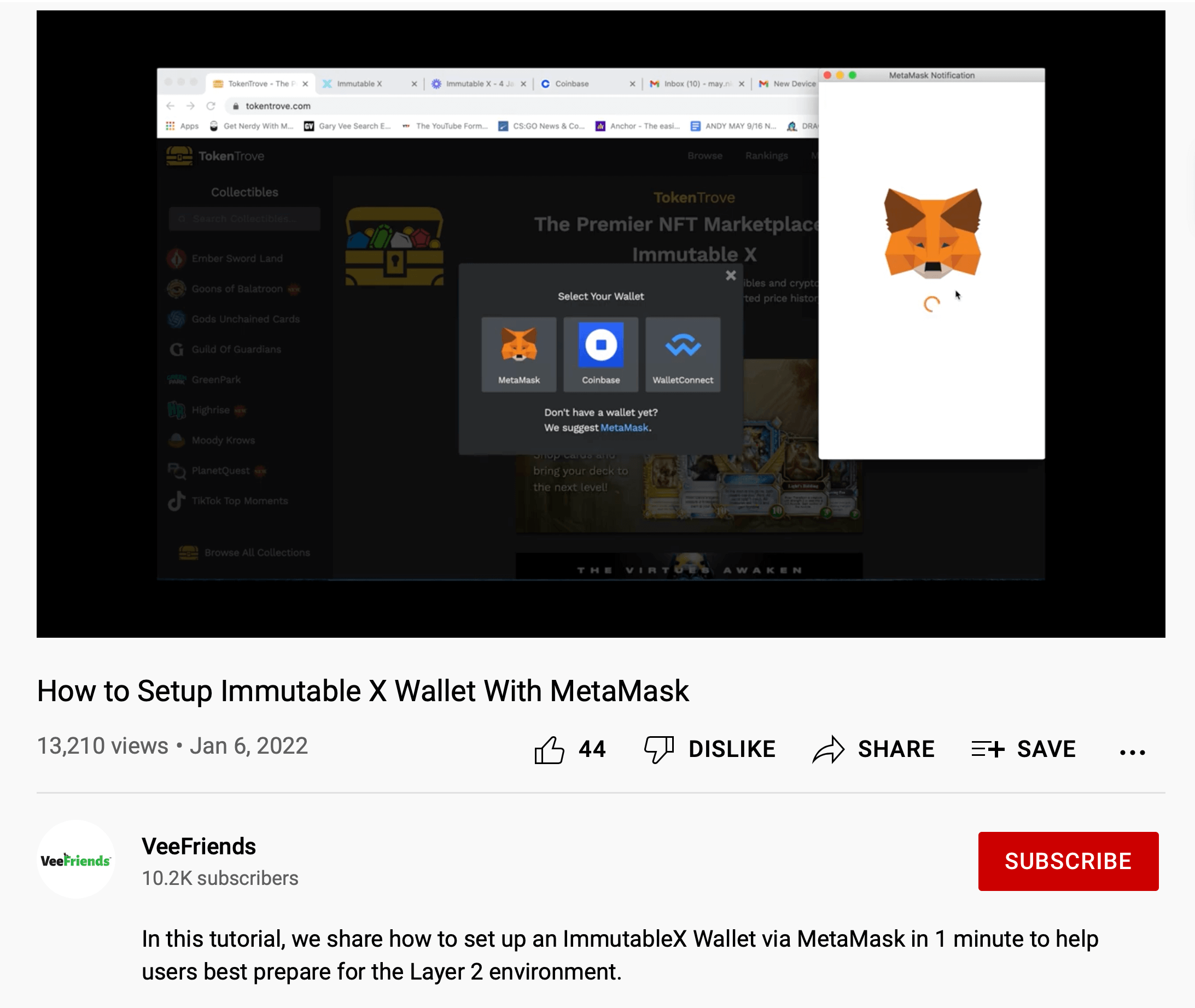Click the browser forward arrow in the video
This screenshot has width=1195, height=1008.
point(190,106)
